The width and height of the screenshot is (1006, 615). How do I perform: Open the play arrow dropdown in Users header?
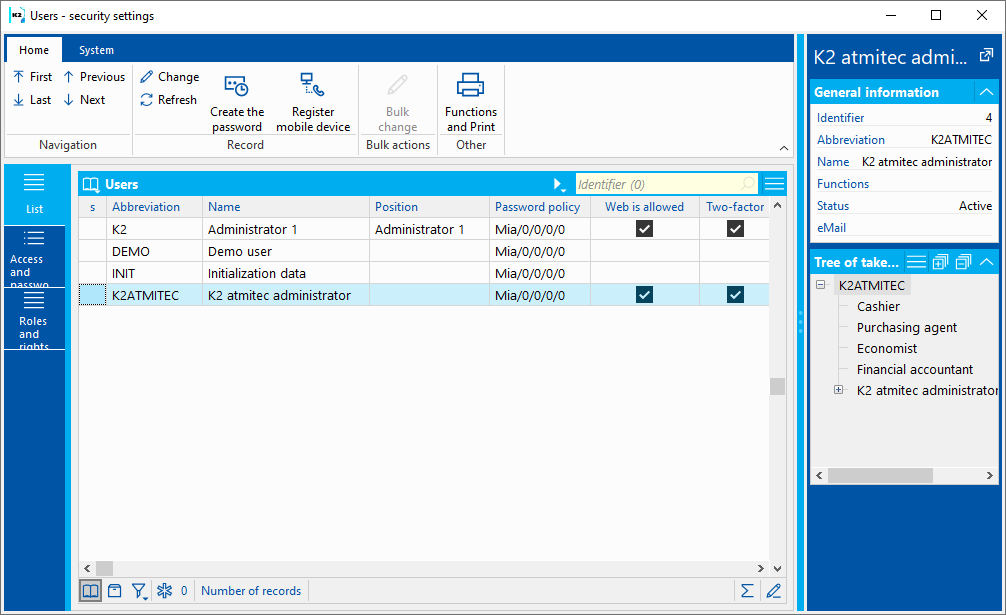(x=559, y=185)
